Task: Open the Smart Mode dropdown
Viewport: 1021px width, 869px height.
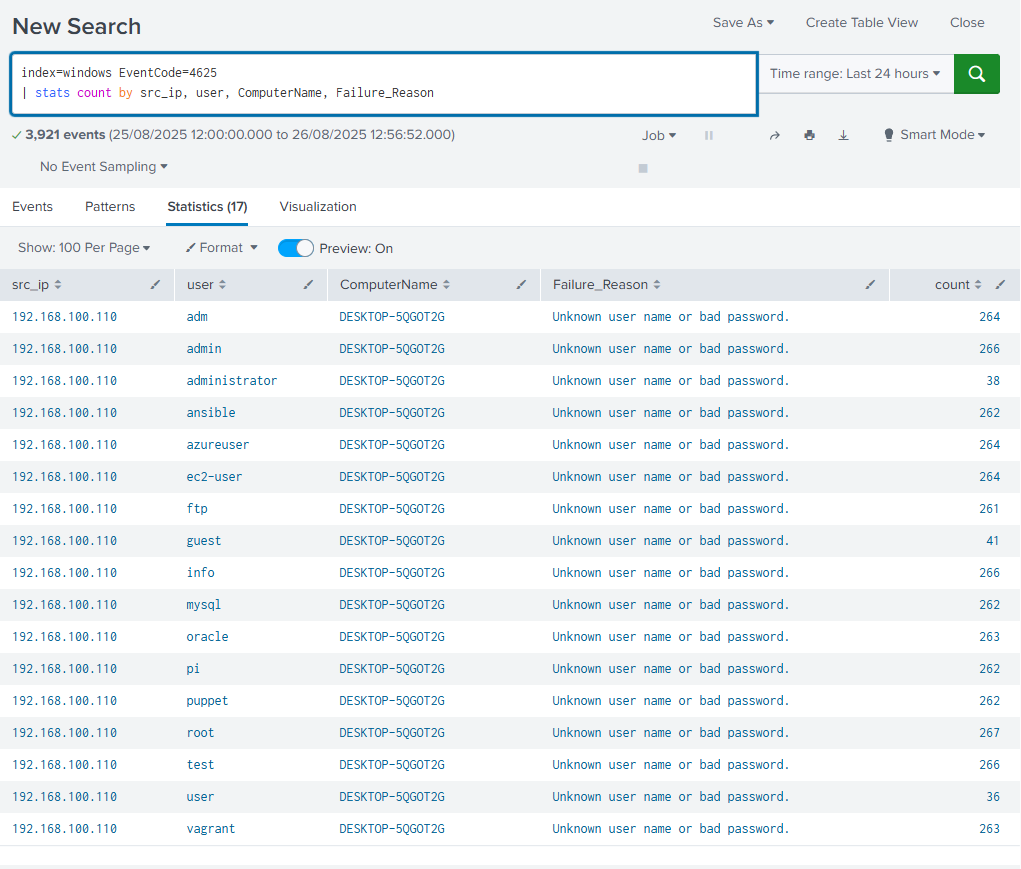Action: click(934, 135)
